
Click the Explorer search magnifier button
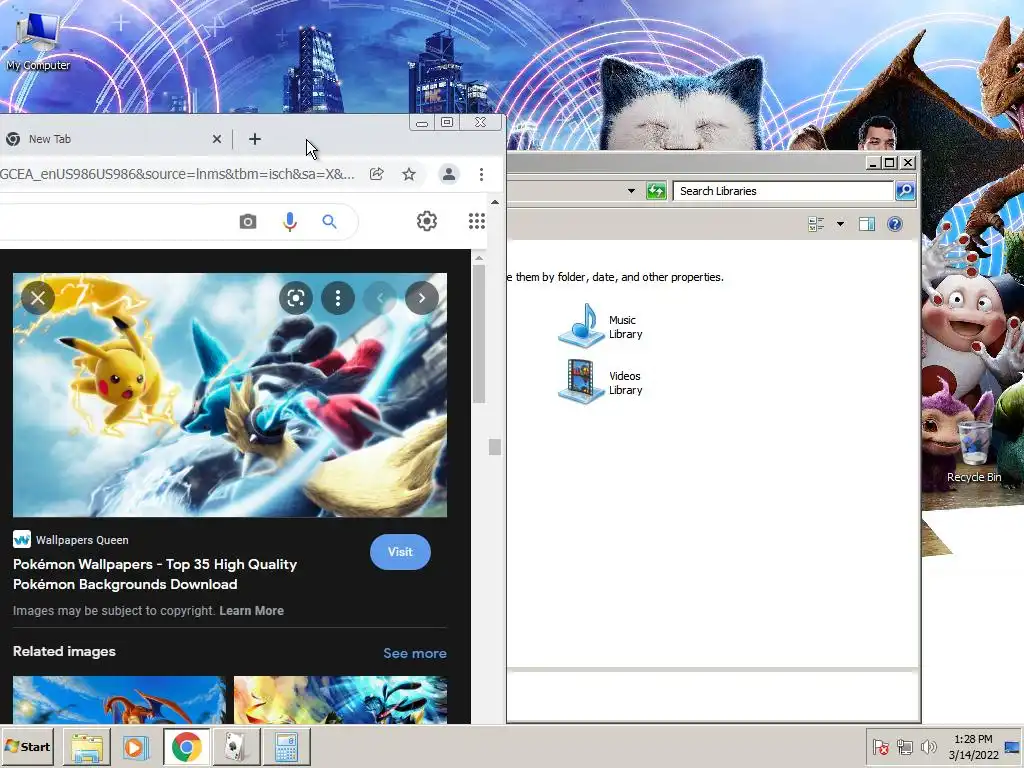905,191
